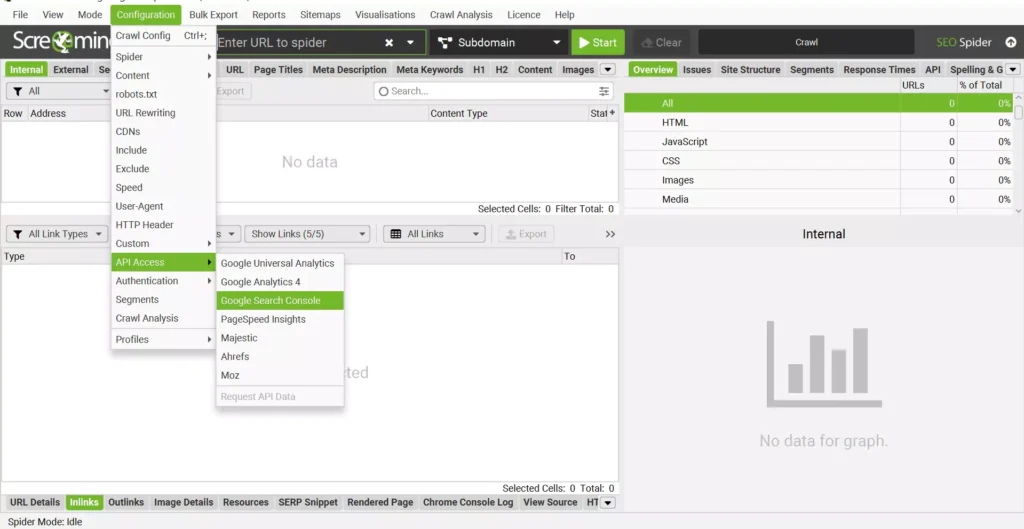The image size is (1024, 529).
Task: Select User-Agent in the Configuration menu
Action: [x=163, y=206]
